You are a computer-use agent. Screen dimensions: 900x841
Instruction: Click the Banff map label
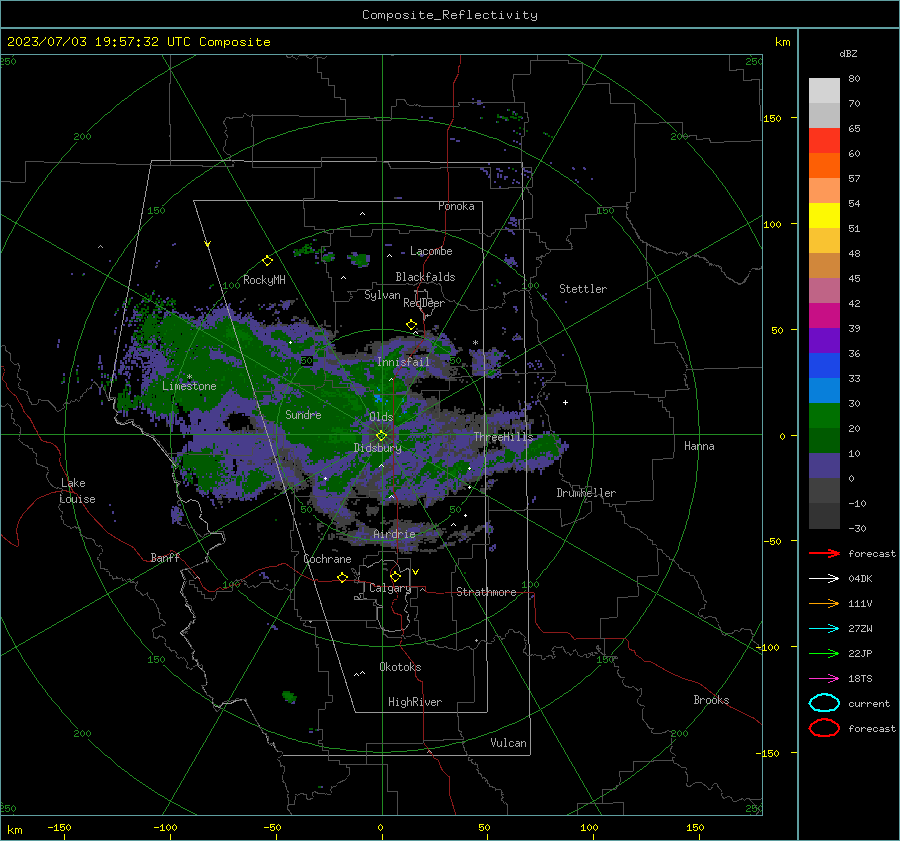point(165,557)
